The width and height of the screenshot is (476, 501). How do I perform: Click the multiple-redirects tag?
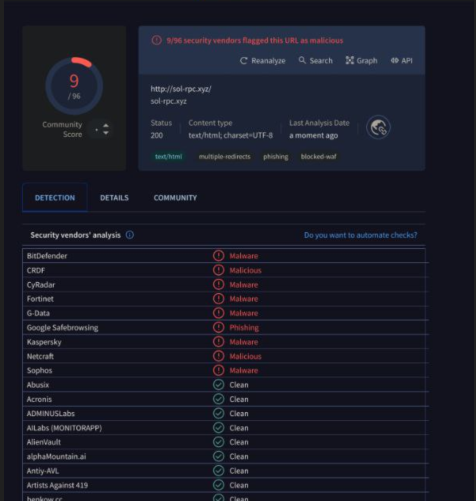point(224,157)
